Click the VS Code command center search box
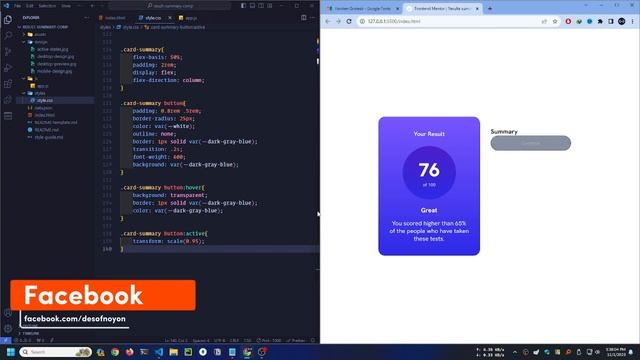 (x=170, y=6)
